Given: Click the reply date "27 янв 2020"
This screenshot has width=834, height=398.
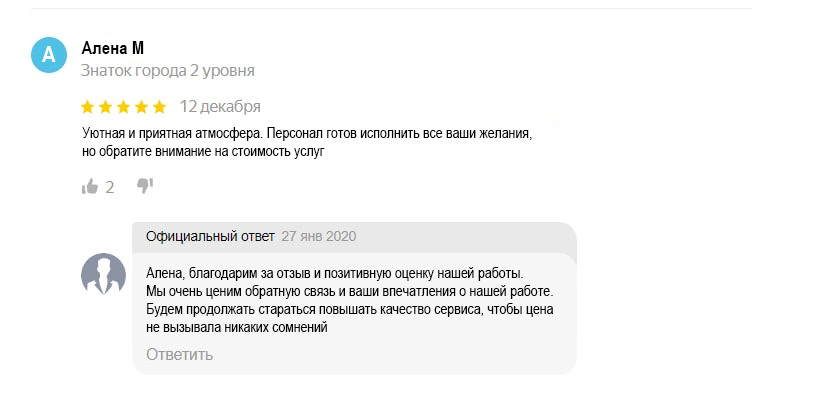Looking at the screenshot, I should coord(319,236).
